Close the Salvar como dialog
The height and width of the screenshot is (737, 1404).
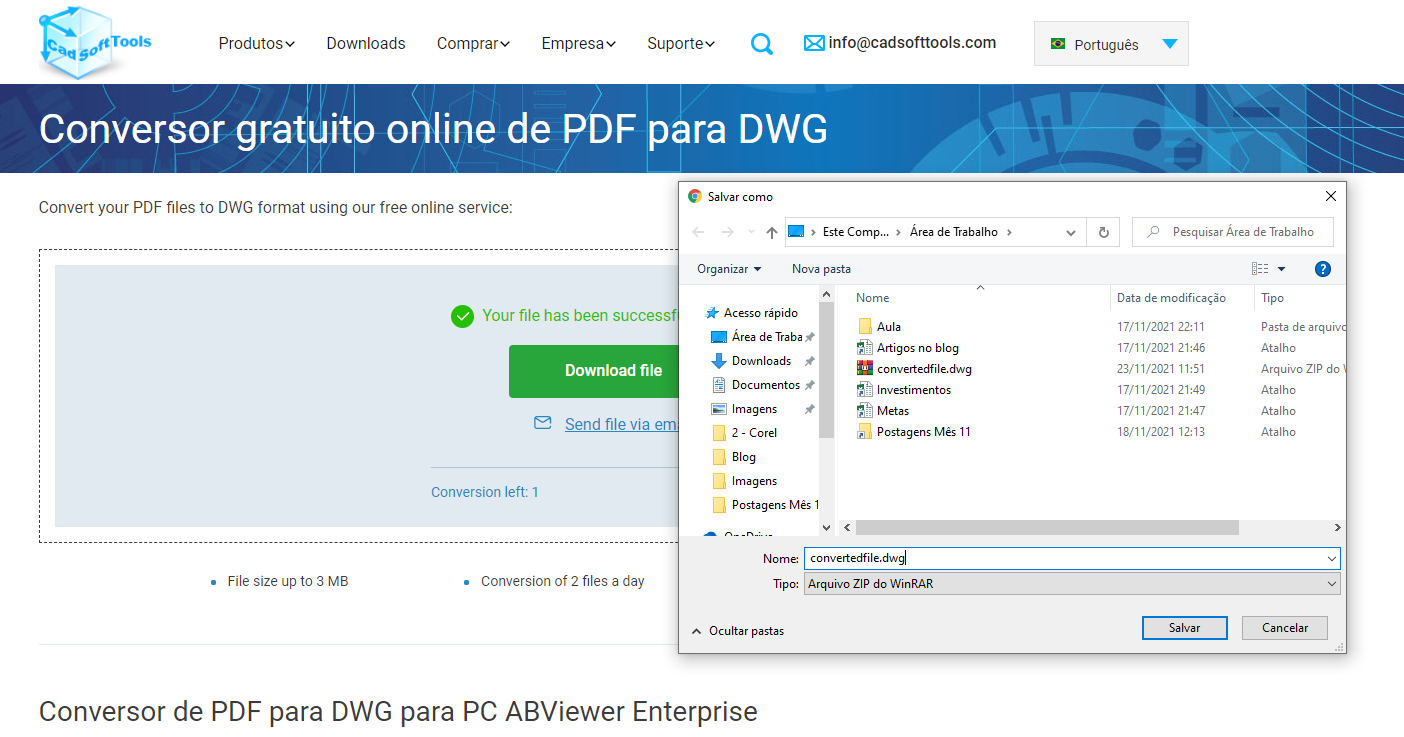tap(1330, 197)
